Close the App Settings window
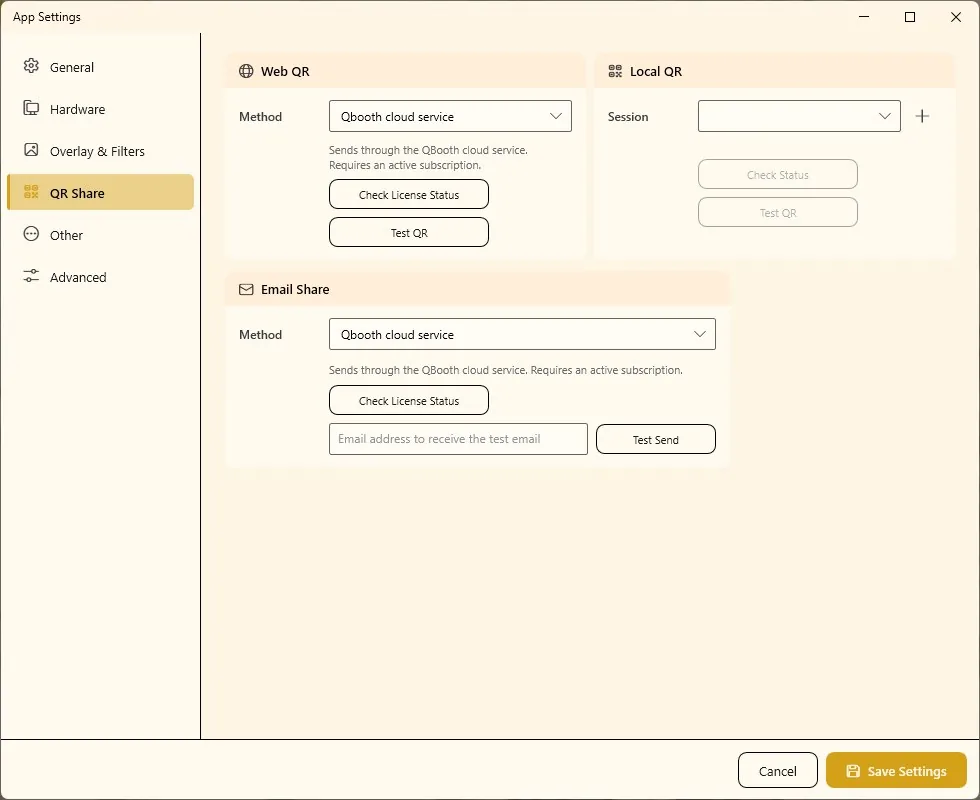Screen dimensions: 980x800 pyautogui.click(x=956, y=17)
